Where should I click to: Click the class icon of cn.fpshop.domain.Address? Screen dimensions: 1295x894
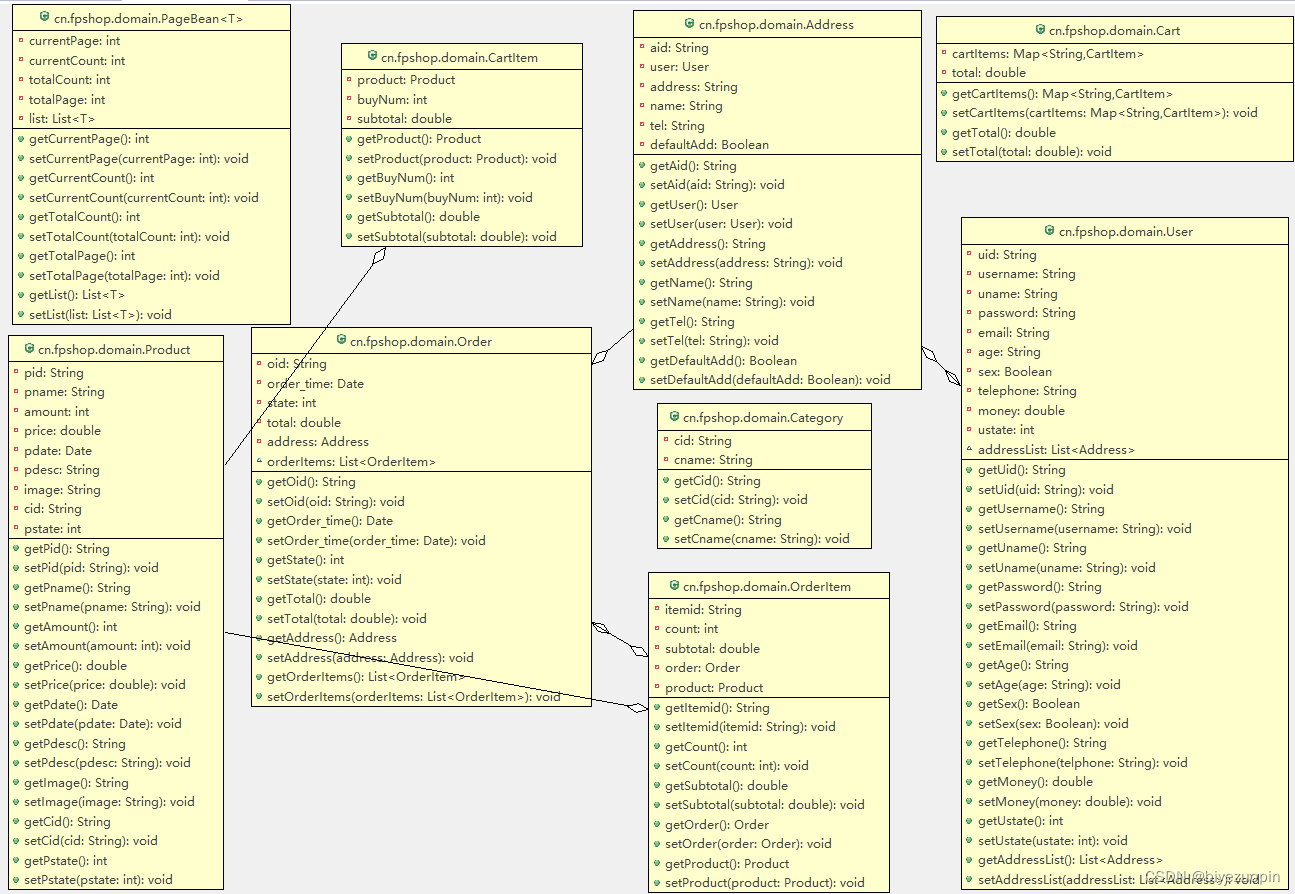pyautogui.click(x=689, y=24)
